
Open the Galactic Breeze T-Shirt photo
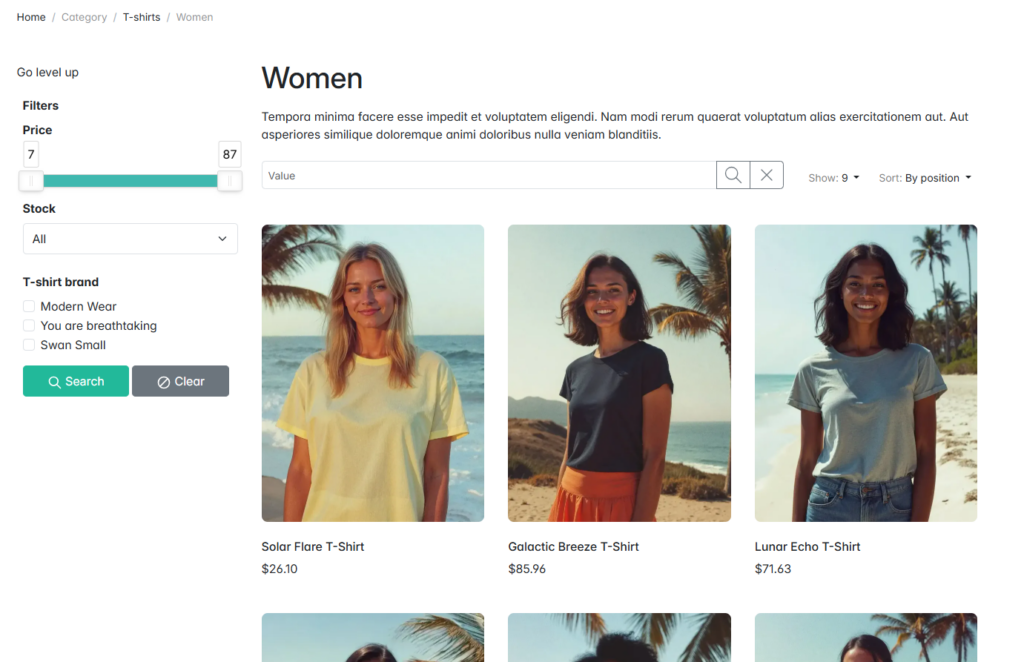click(x=619, y=372)
